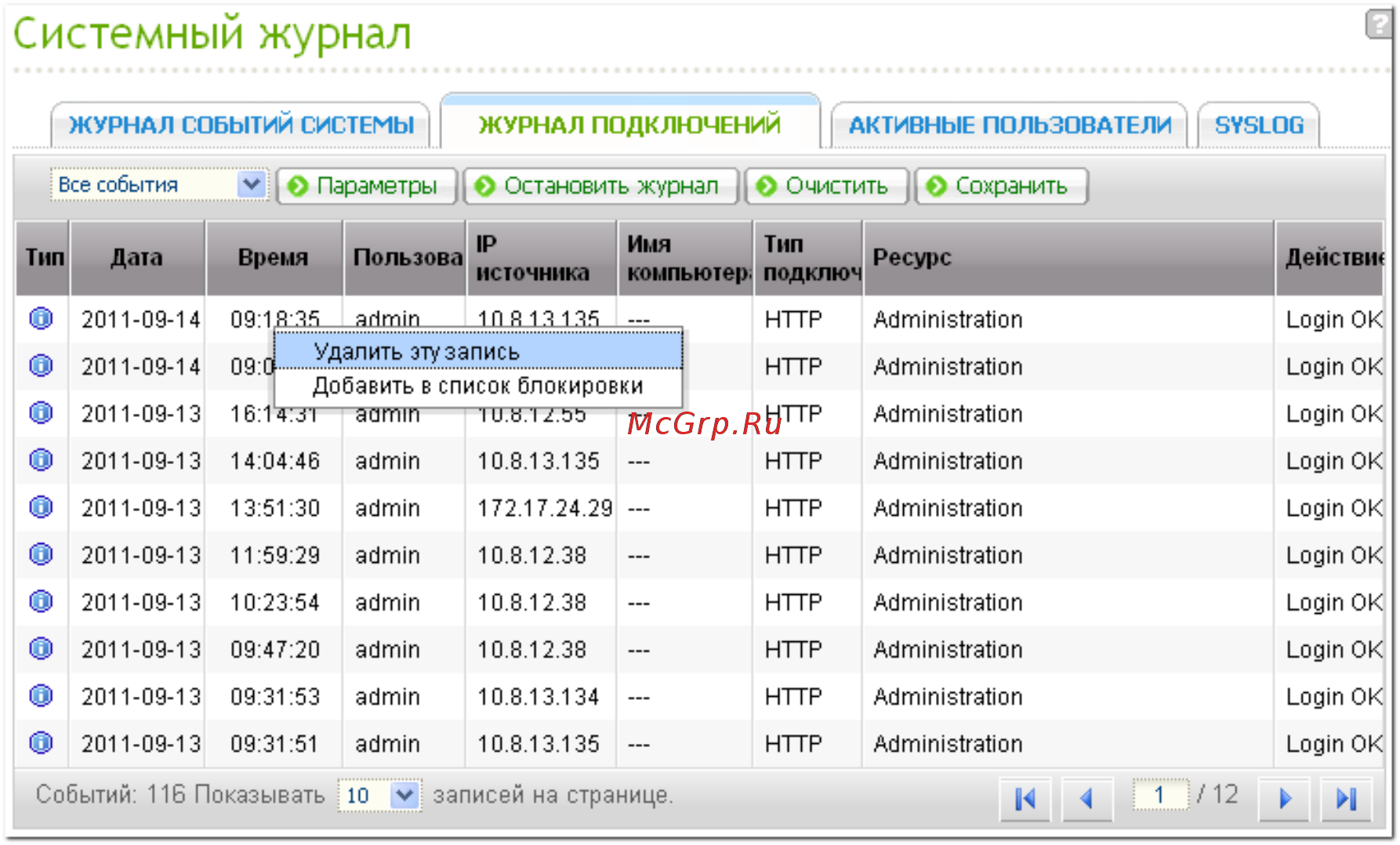Go to first page of log
The height and width of the screenshot is (845, 1400).
pyautogui.click(x=1025, y=799)
